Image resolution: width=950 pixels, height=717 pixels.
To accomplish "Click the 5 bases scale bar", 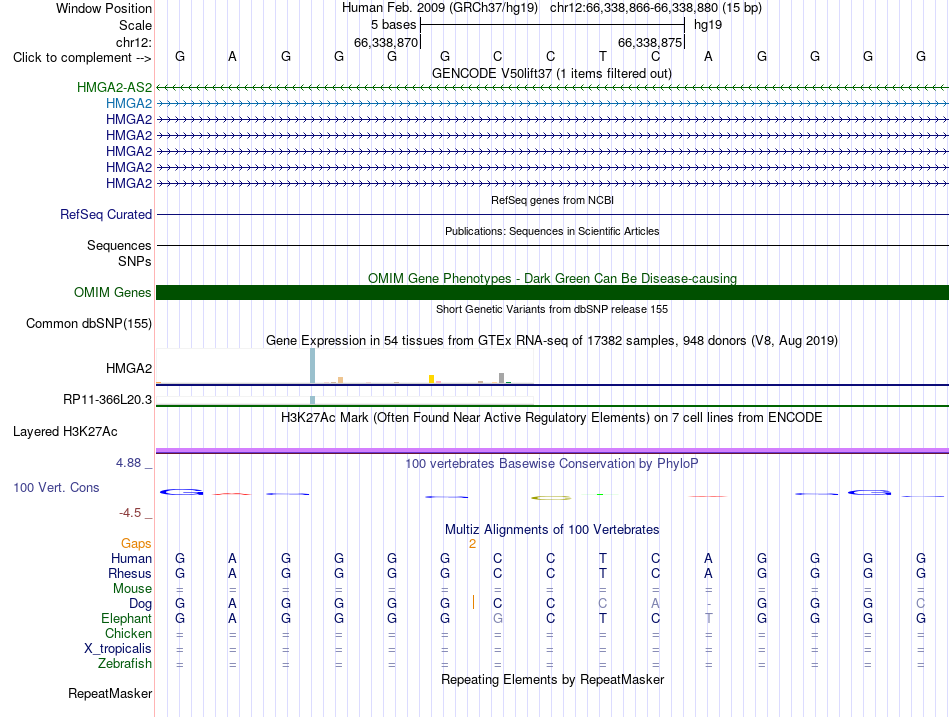I will tap(552, 25).
